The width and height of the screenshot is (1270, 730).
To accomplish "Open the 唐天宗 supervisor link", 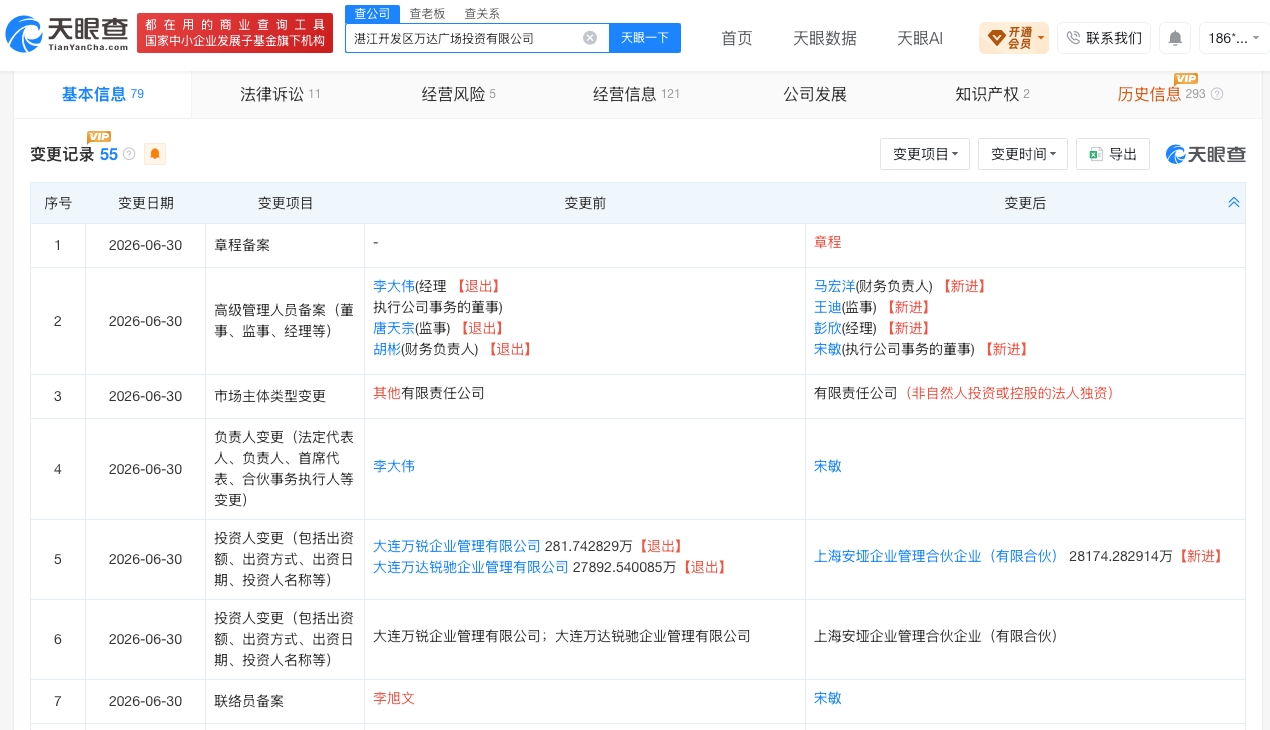I will pos(394,328).
